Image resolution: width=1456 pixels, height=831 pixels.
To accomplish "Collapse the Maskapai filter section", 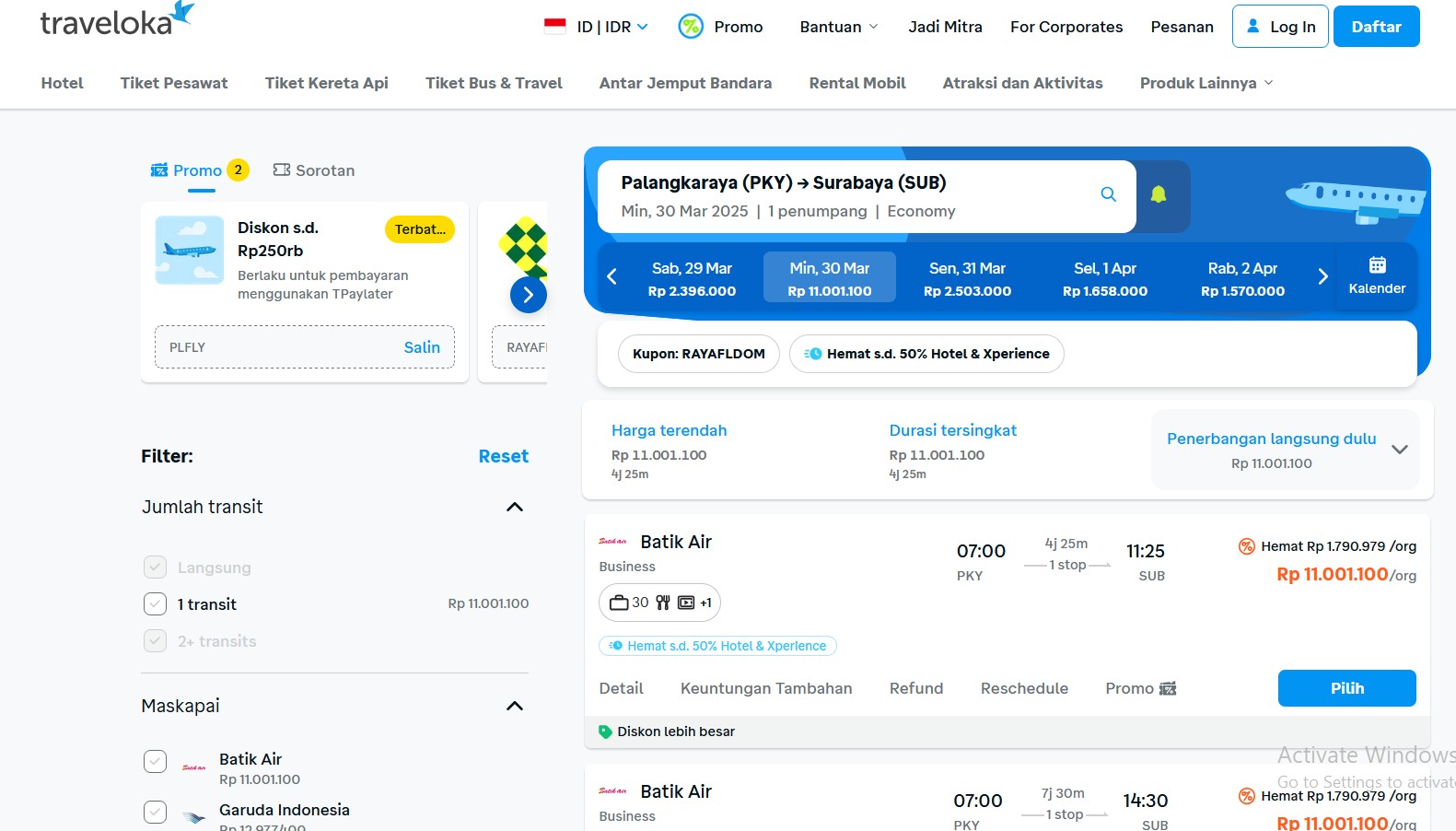I will (515, 706).
